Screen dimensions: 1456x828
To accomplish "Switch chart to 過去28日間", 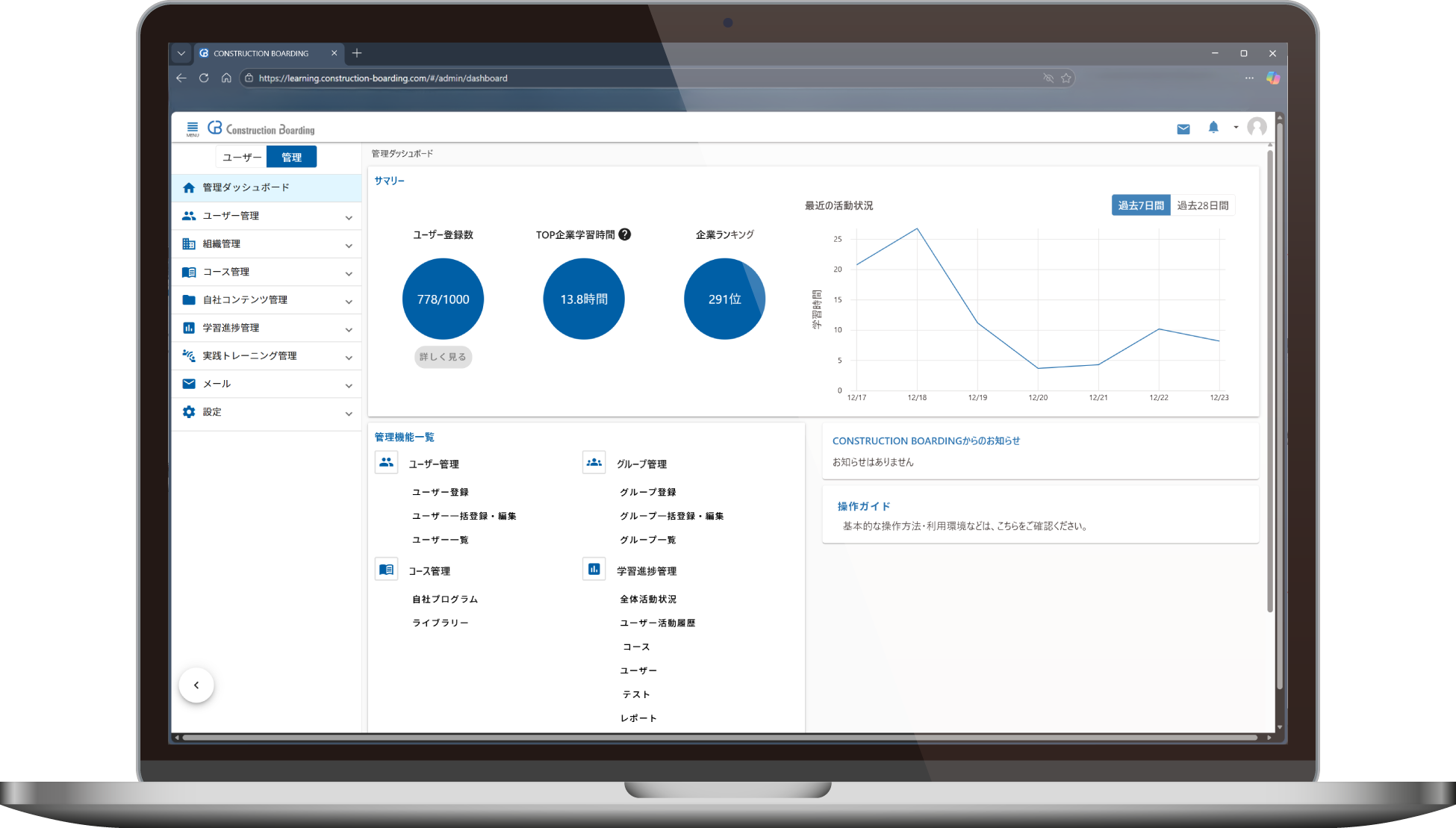I will pyautogui.click(x=1202, y=205).
